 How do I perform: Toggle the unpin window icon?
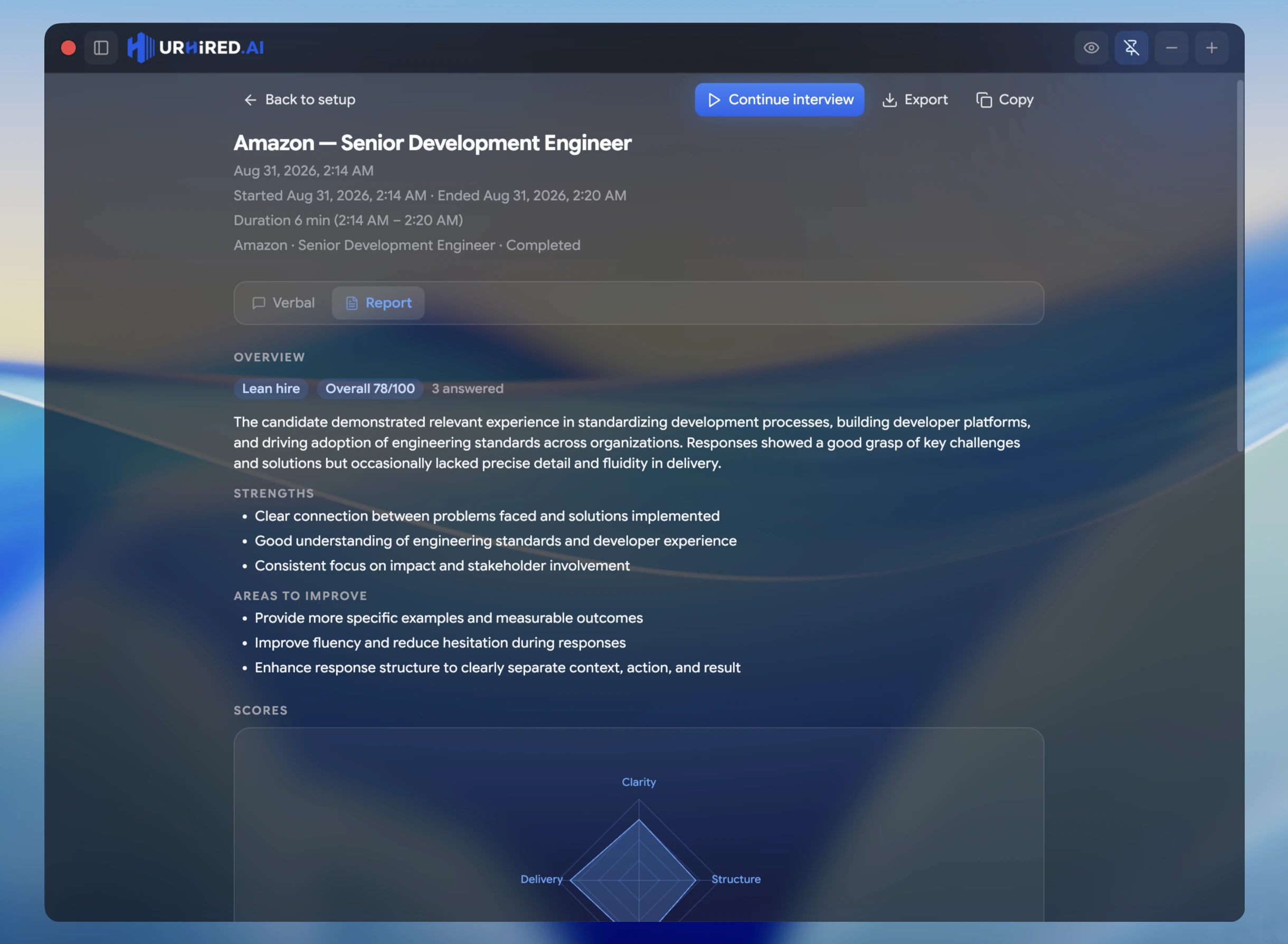point(1131,48)
